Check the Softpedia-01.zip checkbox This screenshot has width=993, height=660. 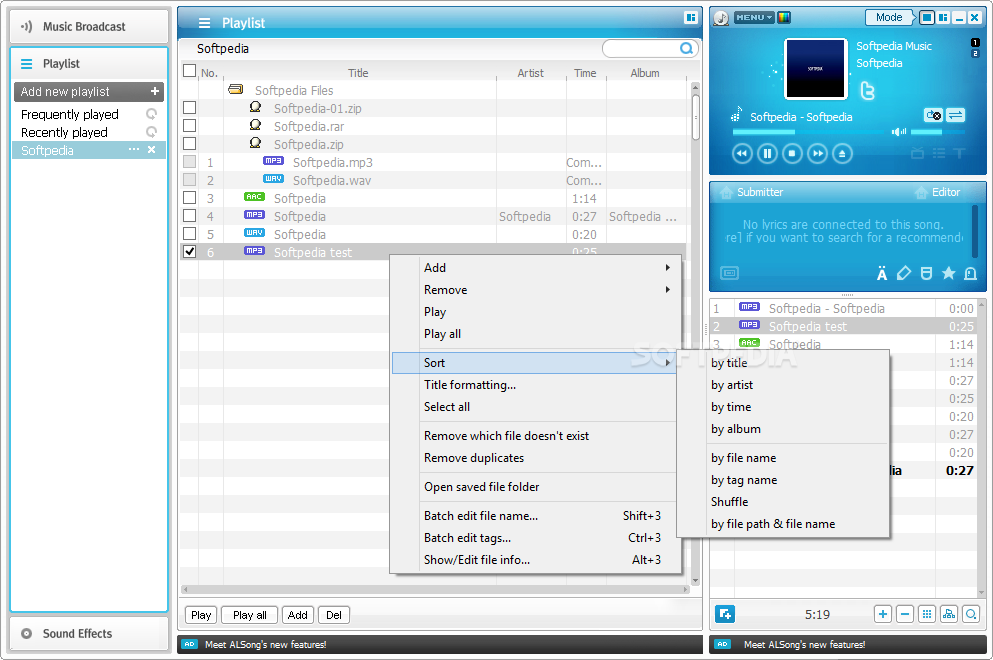[189, 108]
